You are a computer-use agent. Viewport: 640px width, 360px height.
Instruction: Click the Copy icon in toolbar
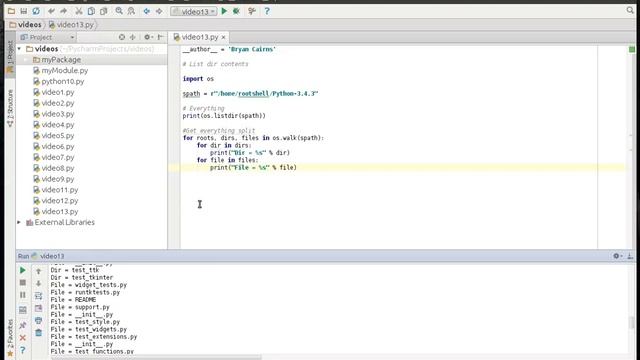(x=91, y=11)
